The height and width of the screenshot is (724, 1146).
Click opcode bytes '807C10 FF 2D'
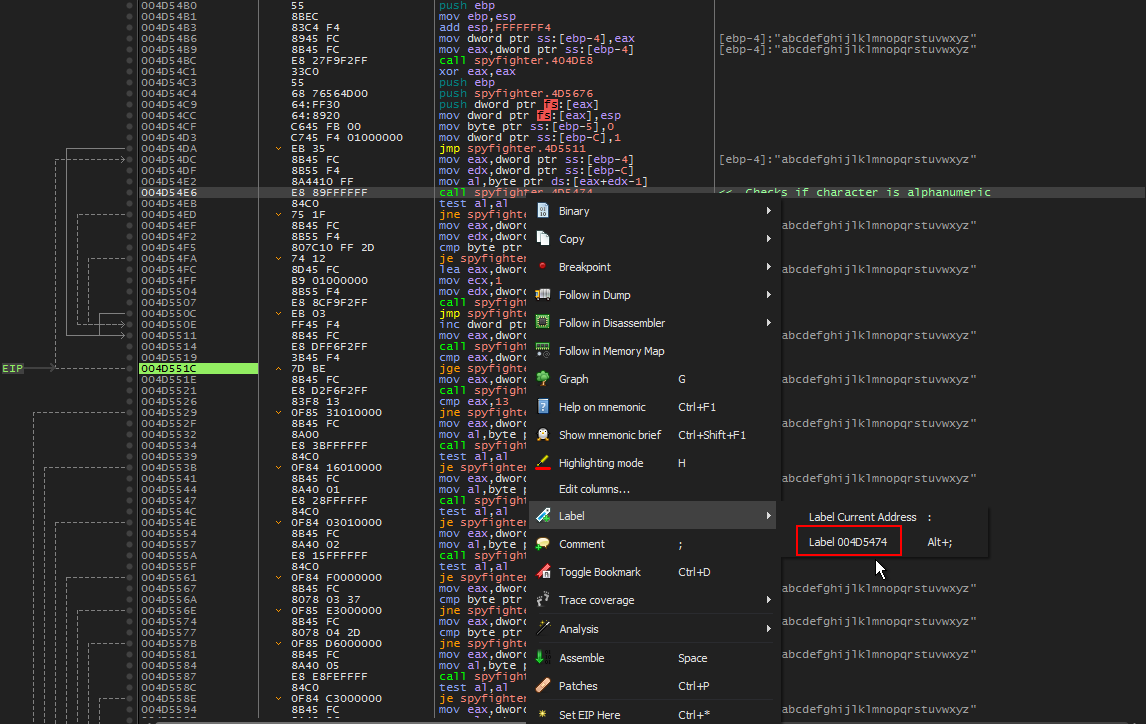[333, 248]
